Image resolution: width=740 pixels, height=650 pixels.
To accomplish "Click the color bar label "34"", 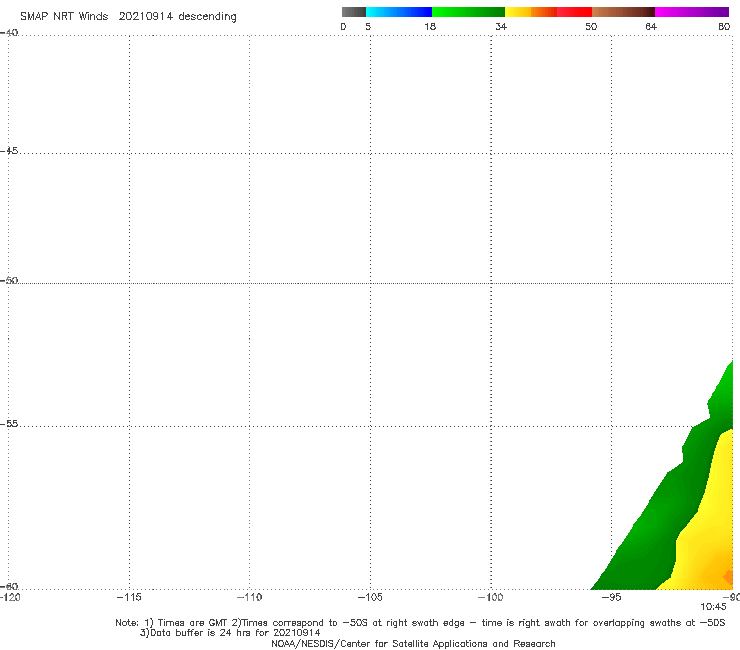I will click(x=501, y=26).
